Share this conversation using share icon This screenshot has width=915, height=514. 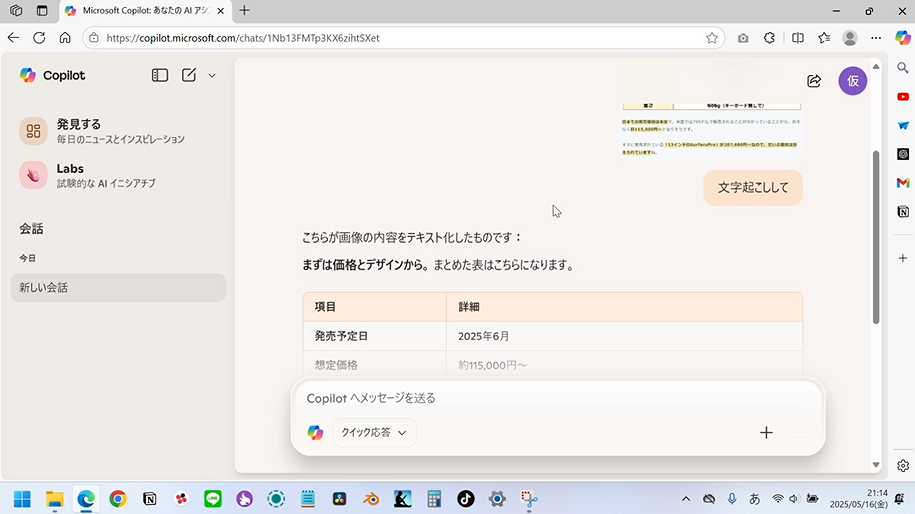point(814,81)
